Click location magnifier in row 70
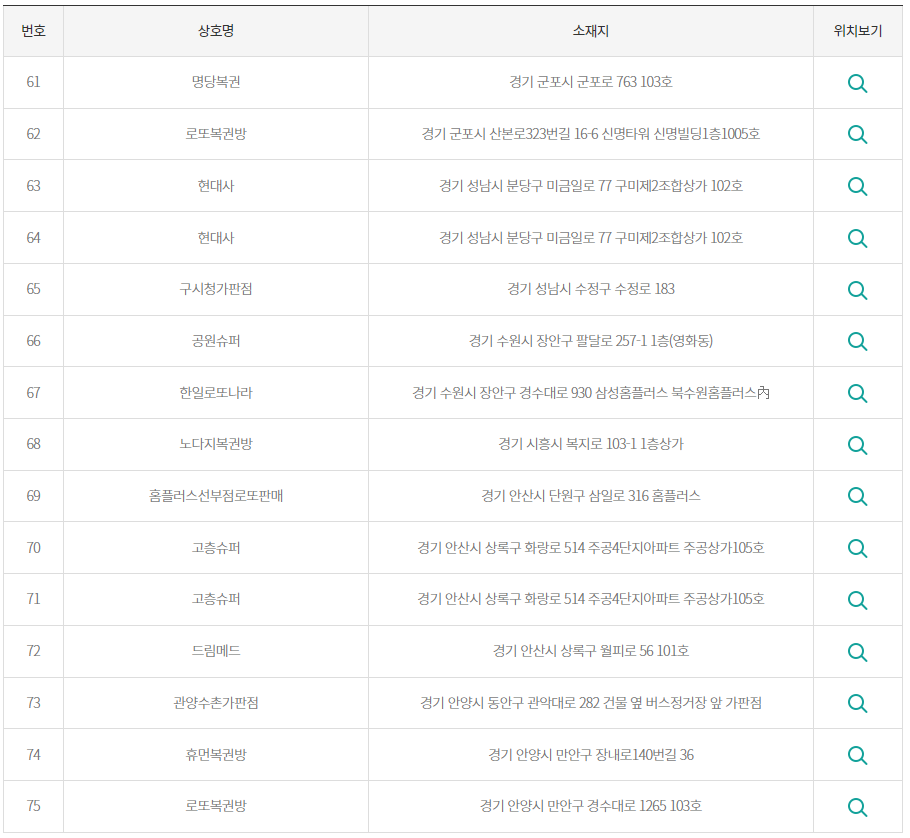Image resolution: width=910 pixels, height=838 pixels. point(857,548)
